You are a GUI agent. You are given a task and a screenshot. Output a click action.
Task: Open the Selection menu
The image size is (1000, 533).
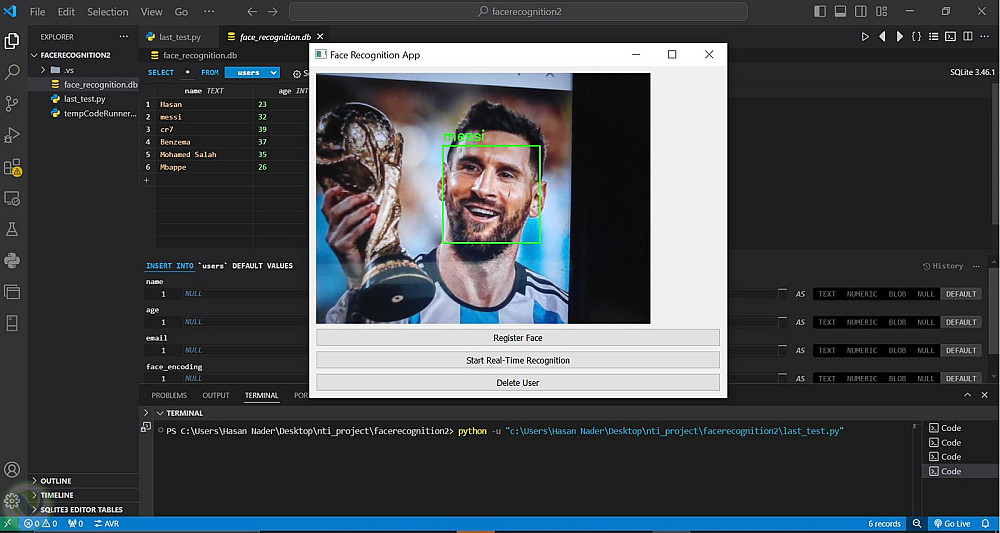coord(108,11)
